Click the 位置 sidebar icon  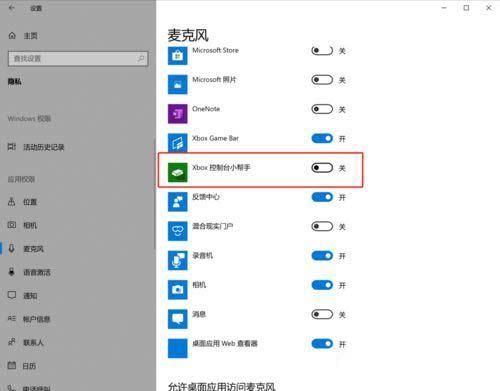pyautogui.click(x=12, y=201)
